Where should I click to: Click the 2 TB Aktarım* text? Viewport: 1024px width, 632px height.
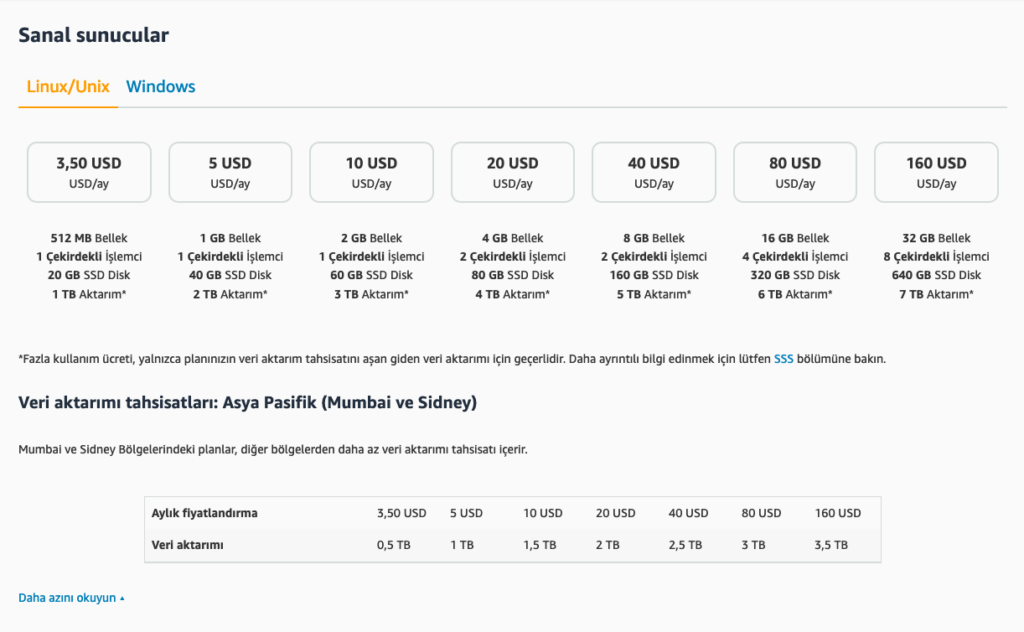click(x=230, y=294)
